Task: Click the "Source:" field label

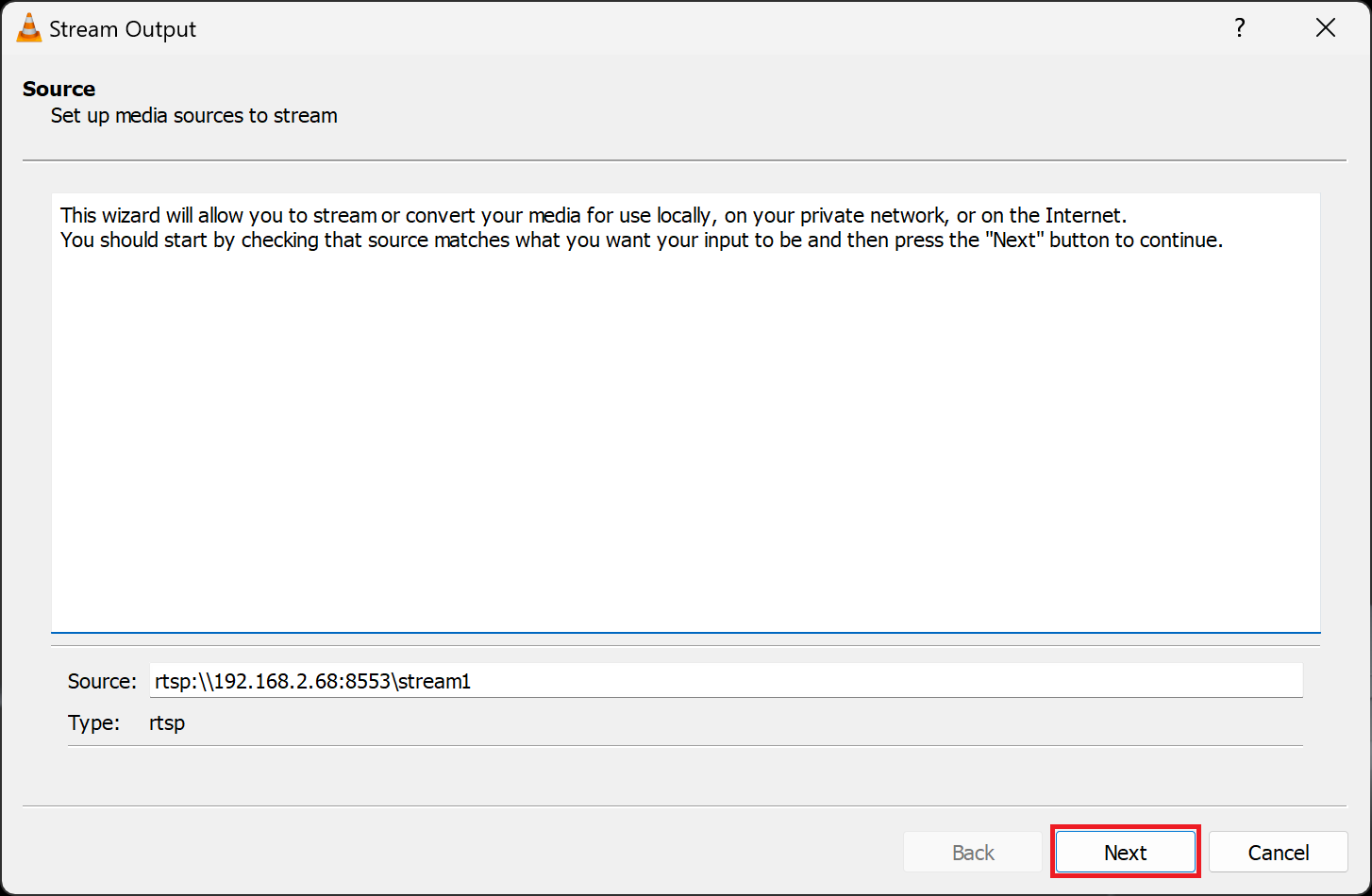Action: tap(102, 681)
